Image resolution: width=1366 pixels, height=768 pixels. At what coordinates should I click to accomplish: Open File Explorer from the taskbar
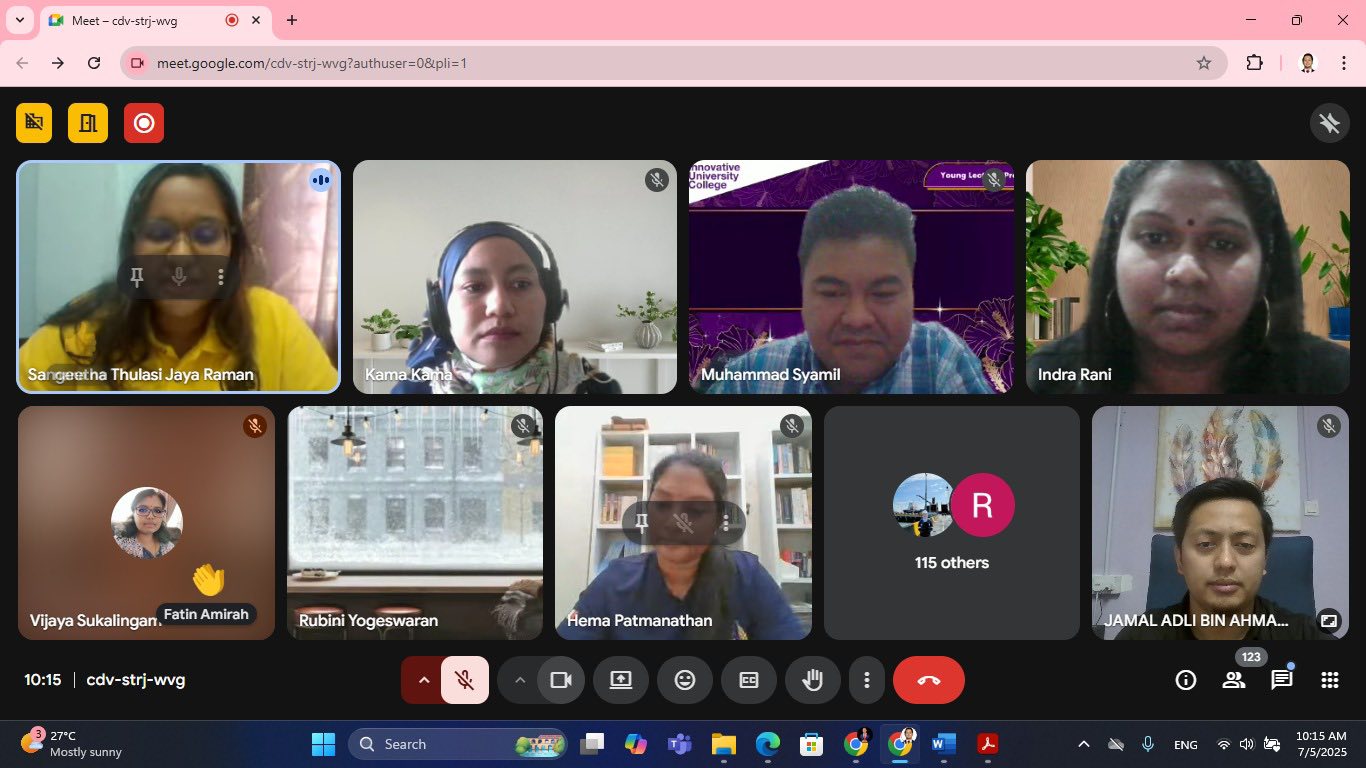click(x=723, y=744)
